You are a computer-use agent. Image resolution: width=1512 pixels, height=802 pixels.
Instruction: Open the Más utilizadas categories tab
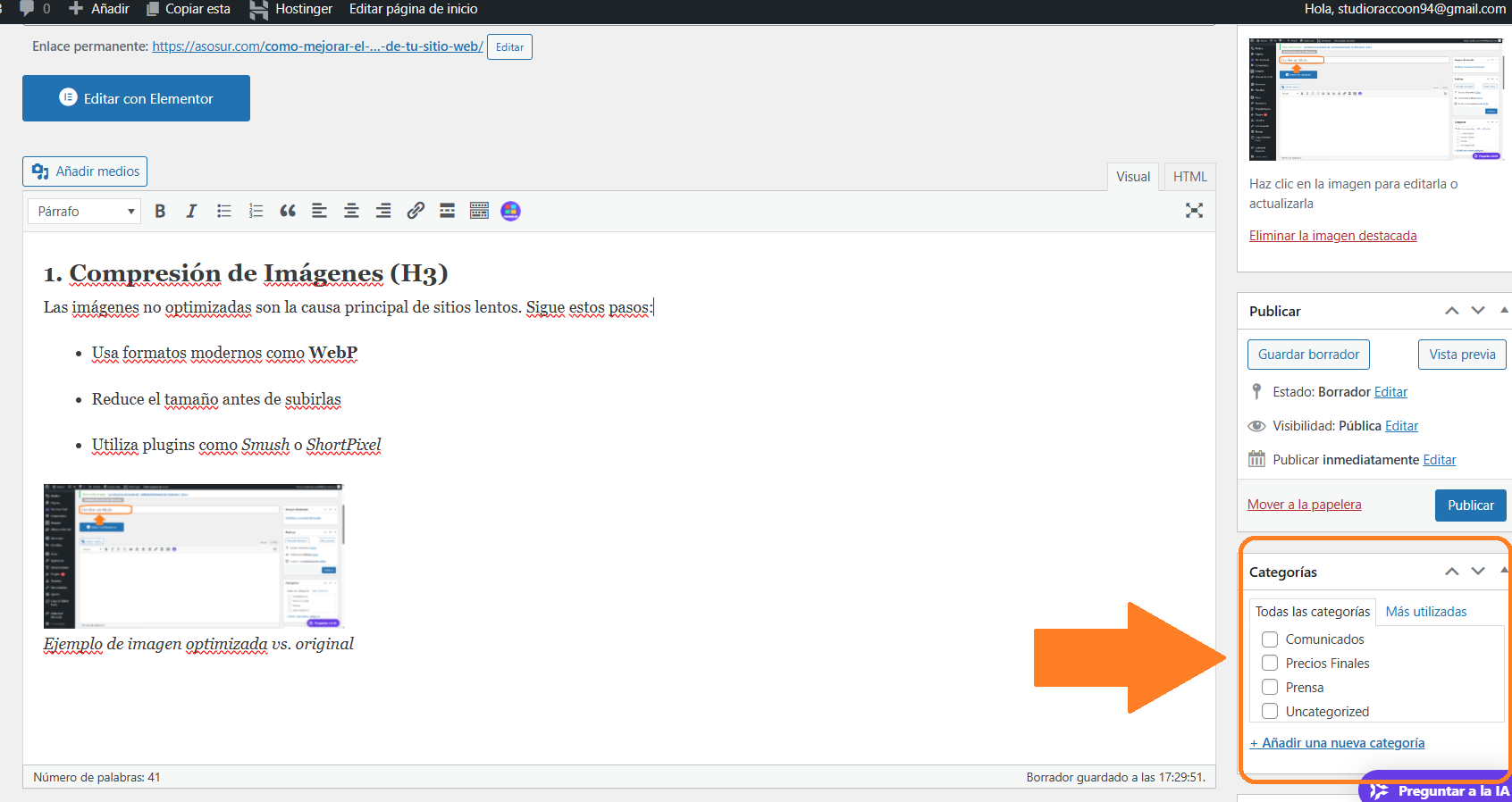(x=1426, y=612)
